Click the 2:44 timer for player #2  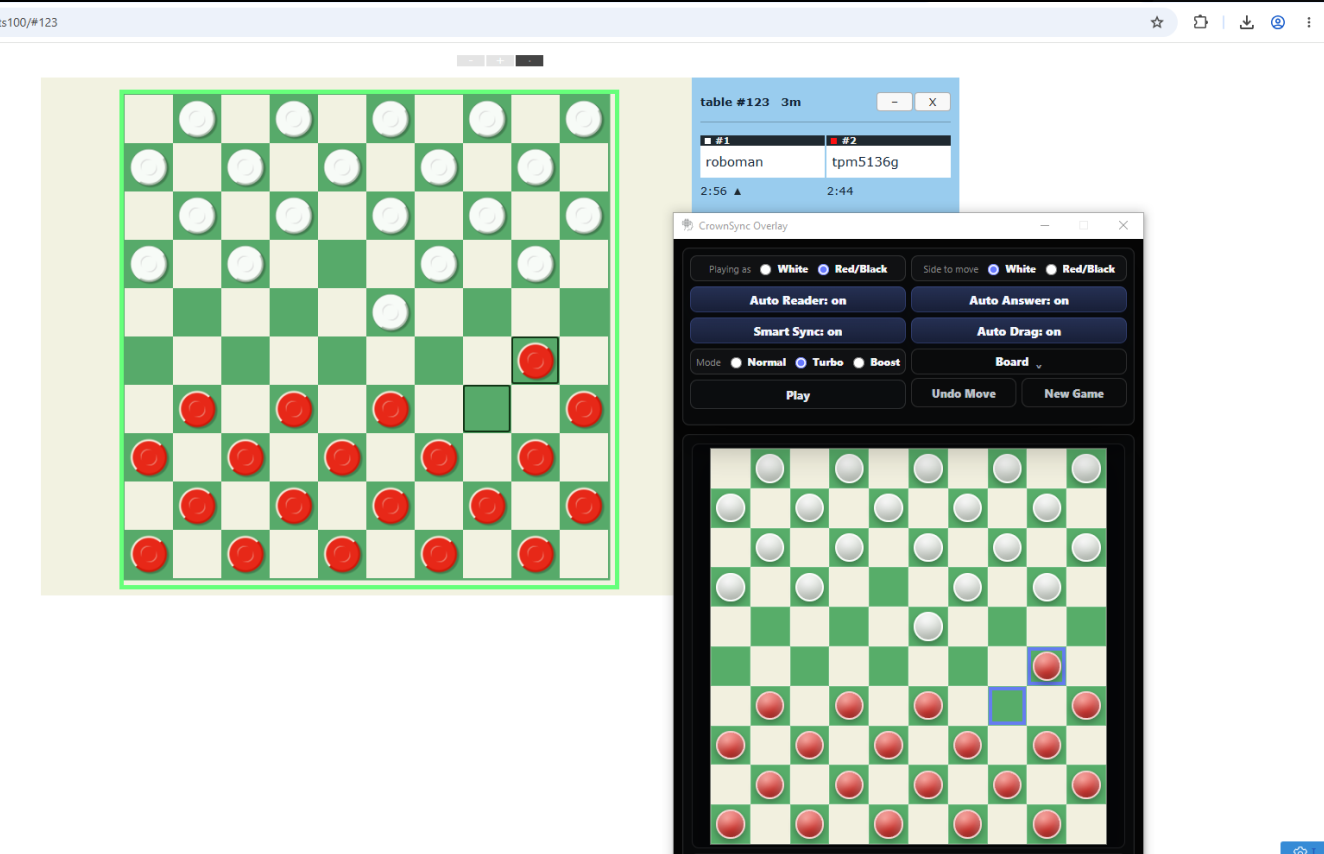[x=840, y=191]
